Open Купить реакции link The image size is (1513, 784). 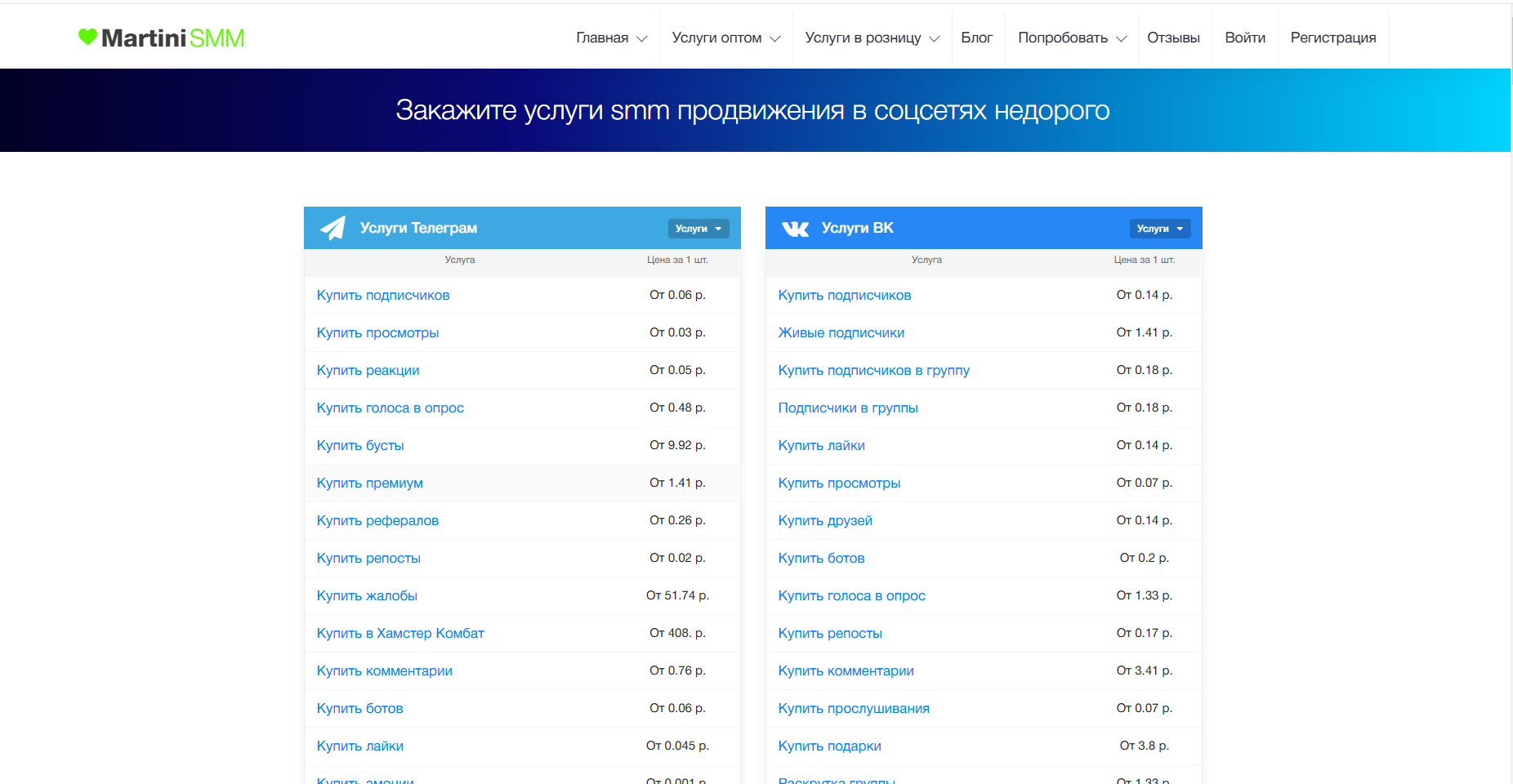click(368, 370)
